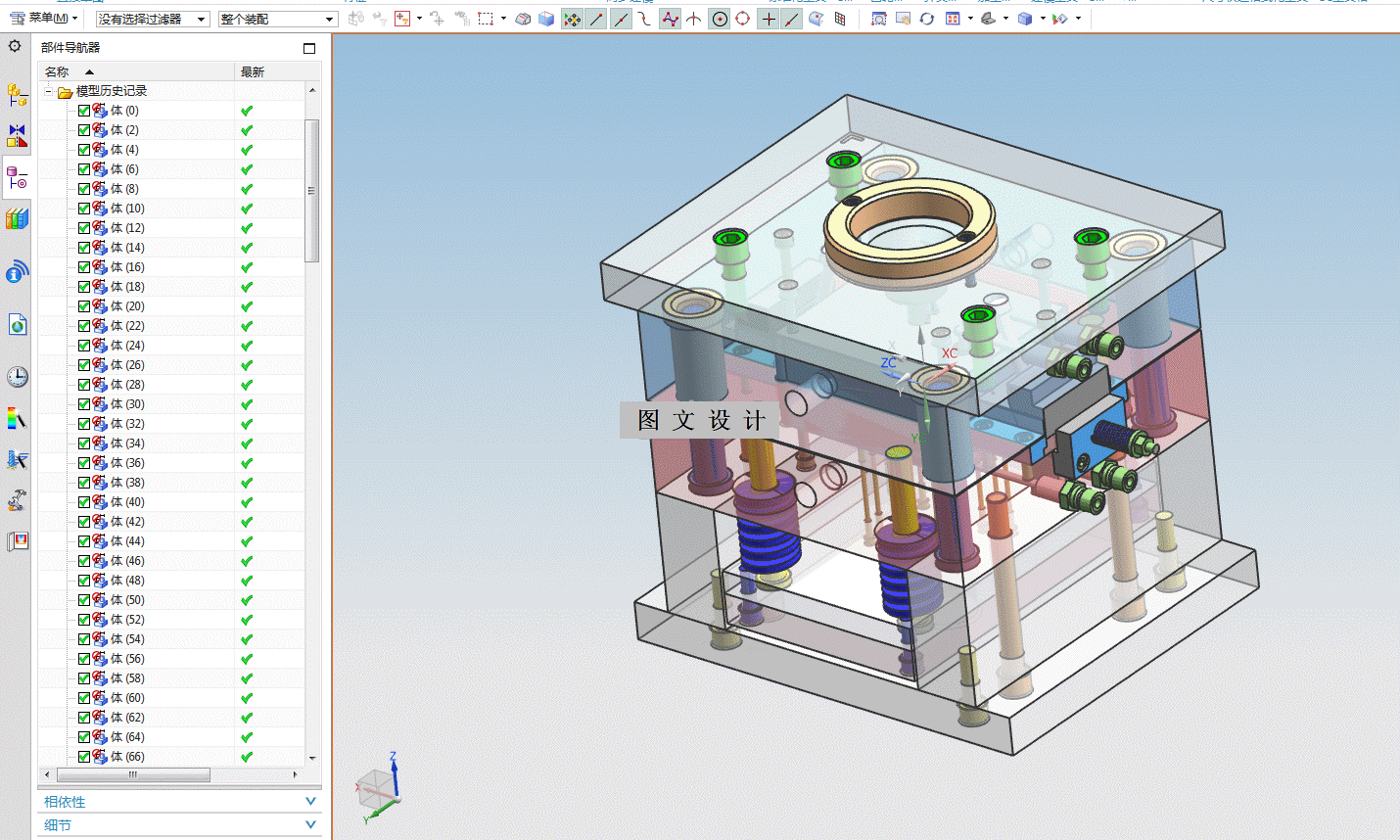Click the Rotate view toolbar icon
This screenshot has height=840, width=1400.
[926, 19]
